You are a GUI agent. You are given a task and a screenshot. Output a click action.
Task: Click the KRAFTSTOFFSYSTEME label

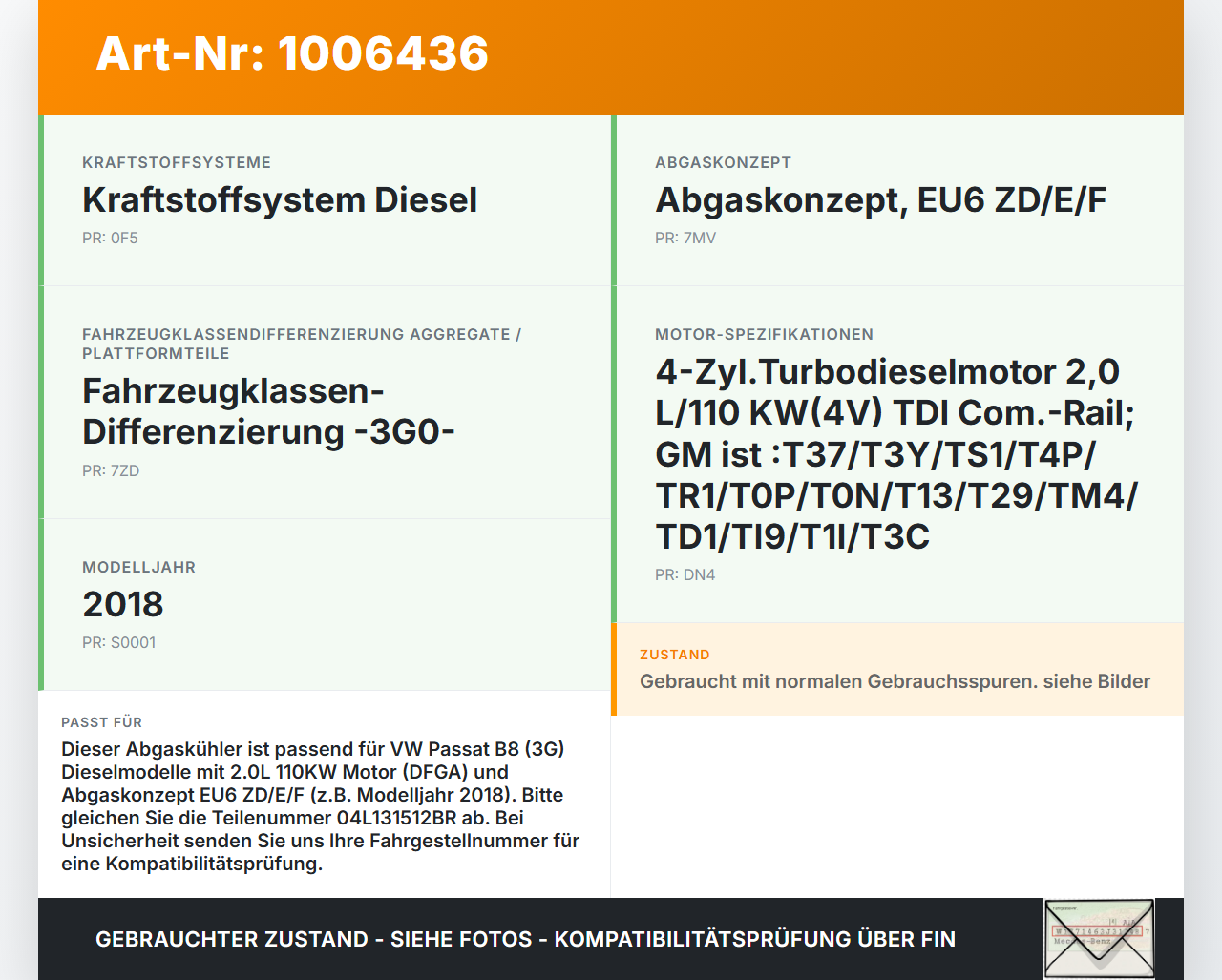[177, 162]
